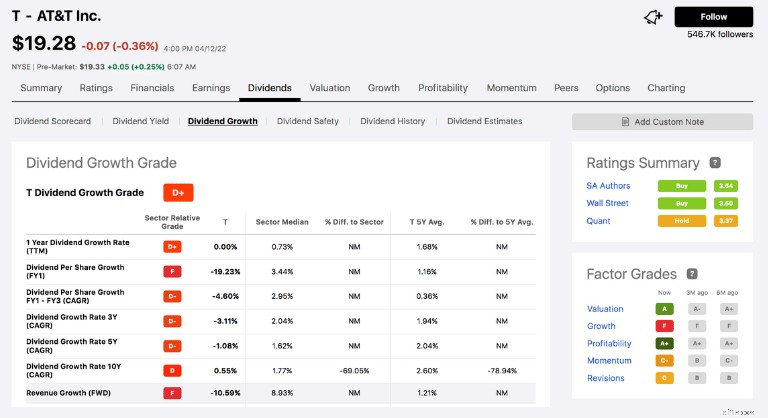Screen dimensions: 768x418
Task: Click the -78.94% 5Y average difference
Action: point(502,370)
